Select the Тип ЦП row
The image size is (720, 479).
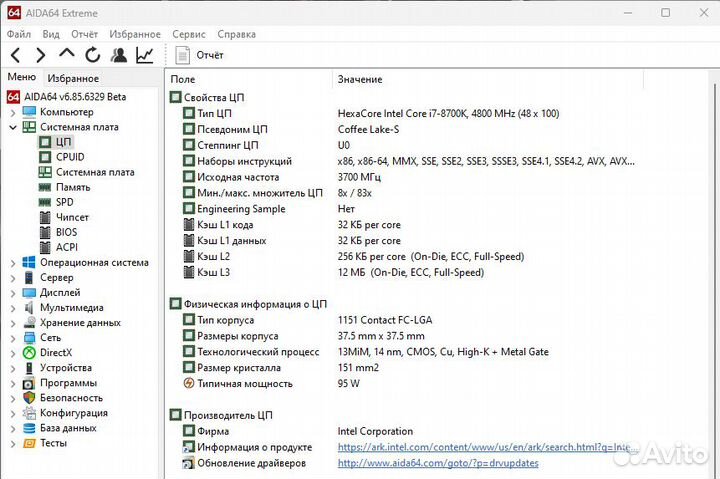tap(371, 113)
